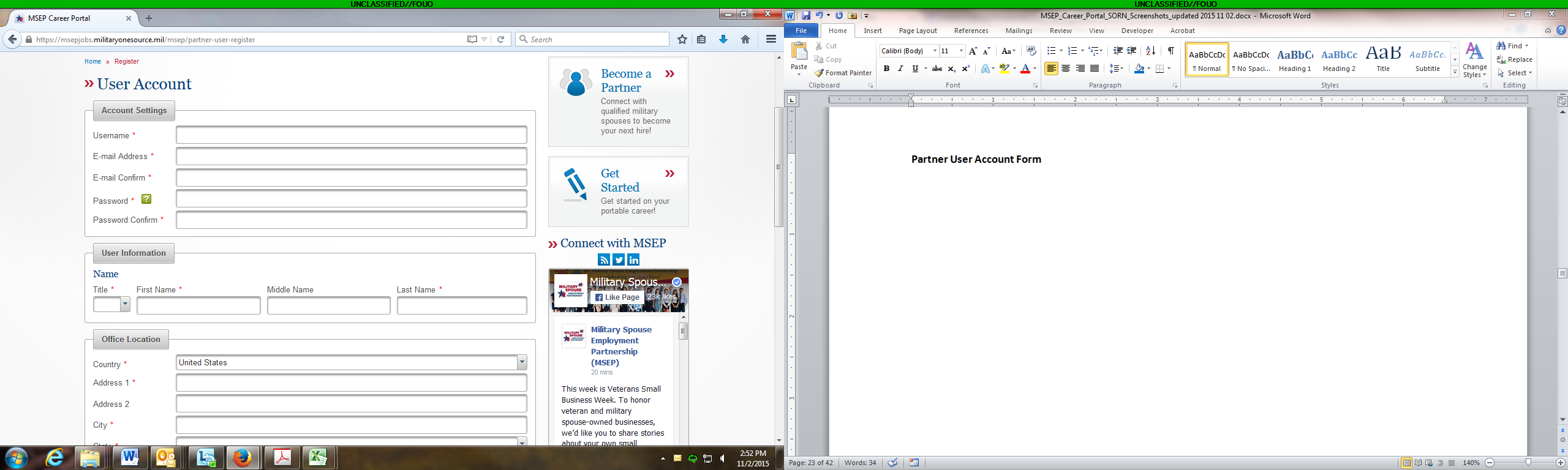Click the font color red A swatch in Word

(1025, 69)
